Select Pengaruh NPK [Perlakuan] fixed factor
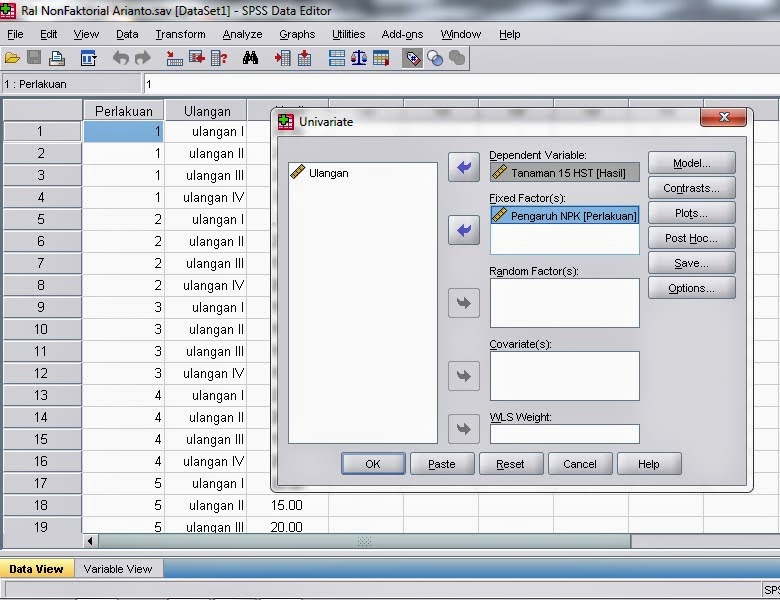Image resolution: width=780 pixels, height=600 pixels. click(x=565, y=215)
